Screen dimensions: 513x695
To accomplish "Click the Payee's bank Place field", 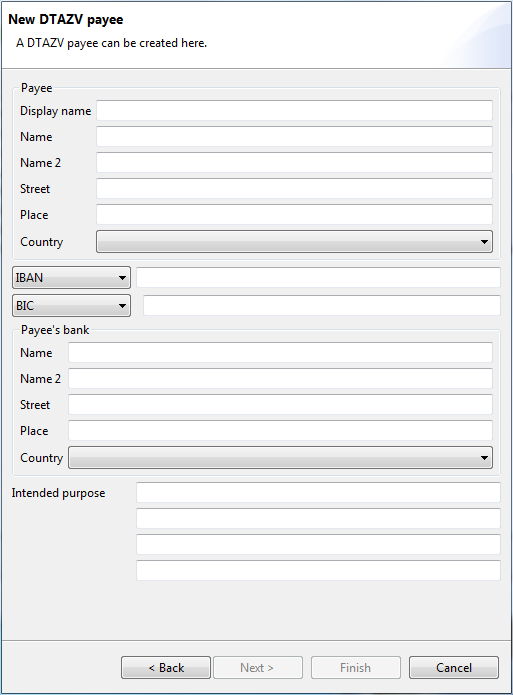I will coord(280,430).
